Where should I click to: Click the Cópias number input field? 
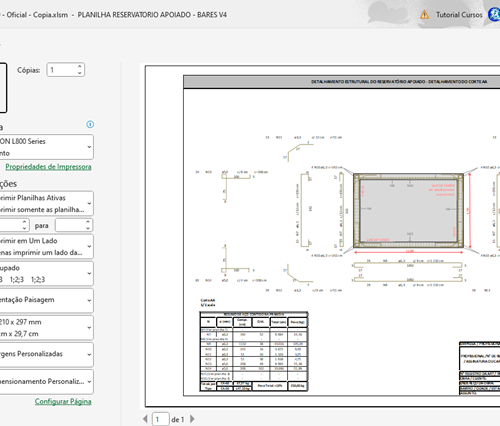click(62, 70)
